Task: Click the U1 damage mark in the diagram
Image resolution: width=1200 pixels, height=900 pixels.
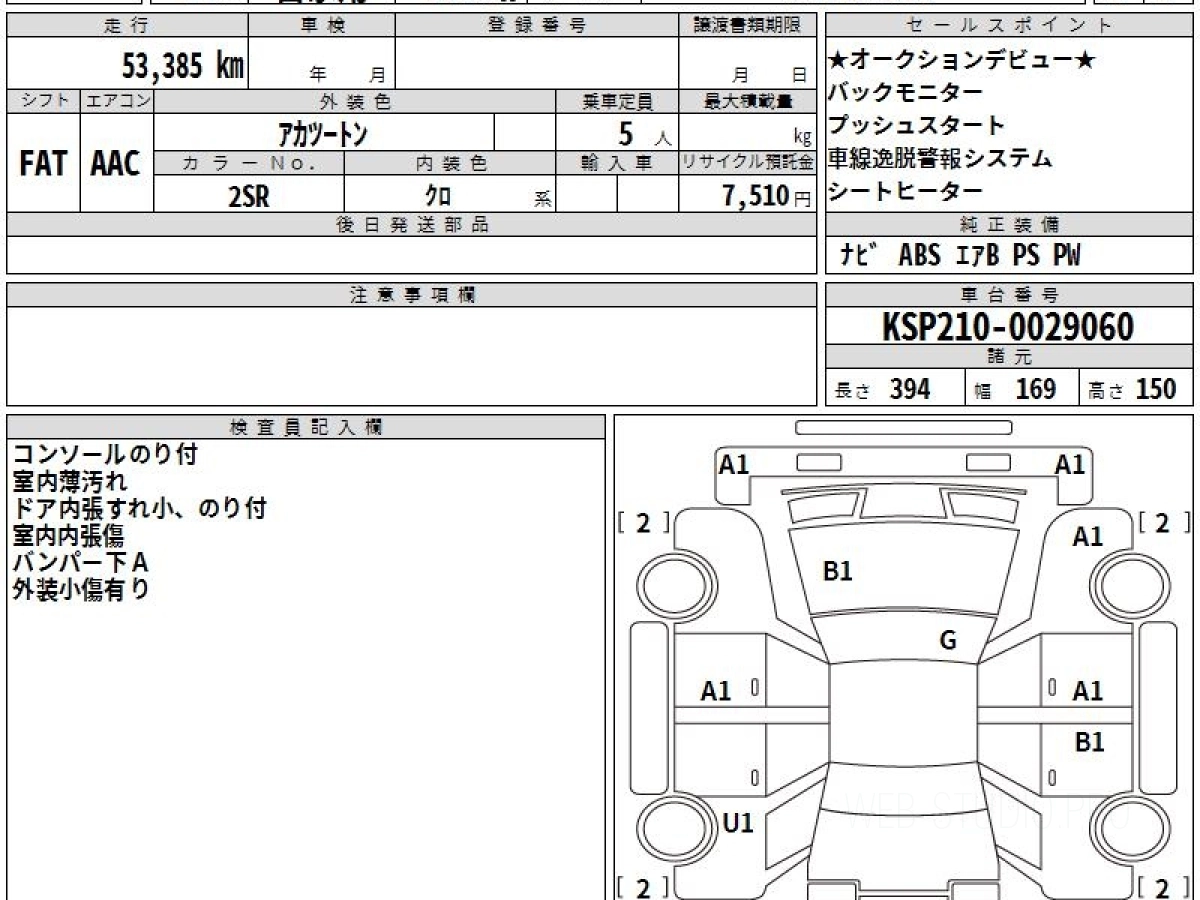Action: pos(737,823)
